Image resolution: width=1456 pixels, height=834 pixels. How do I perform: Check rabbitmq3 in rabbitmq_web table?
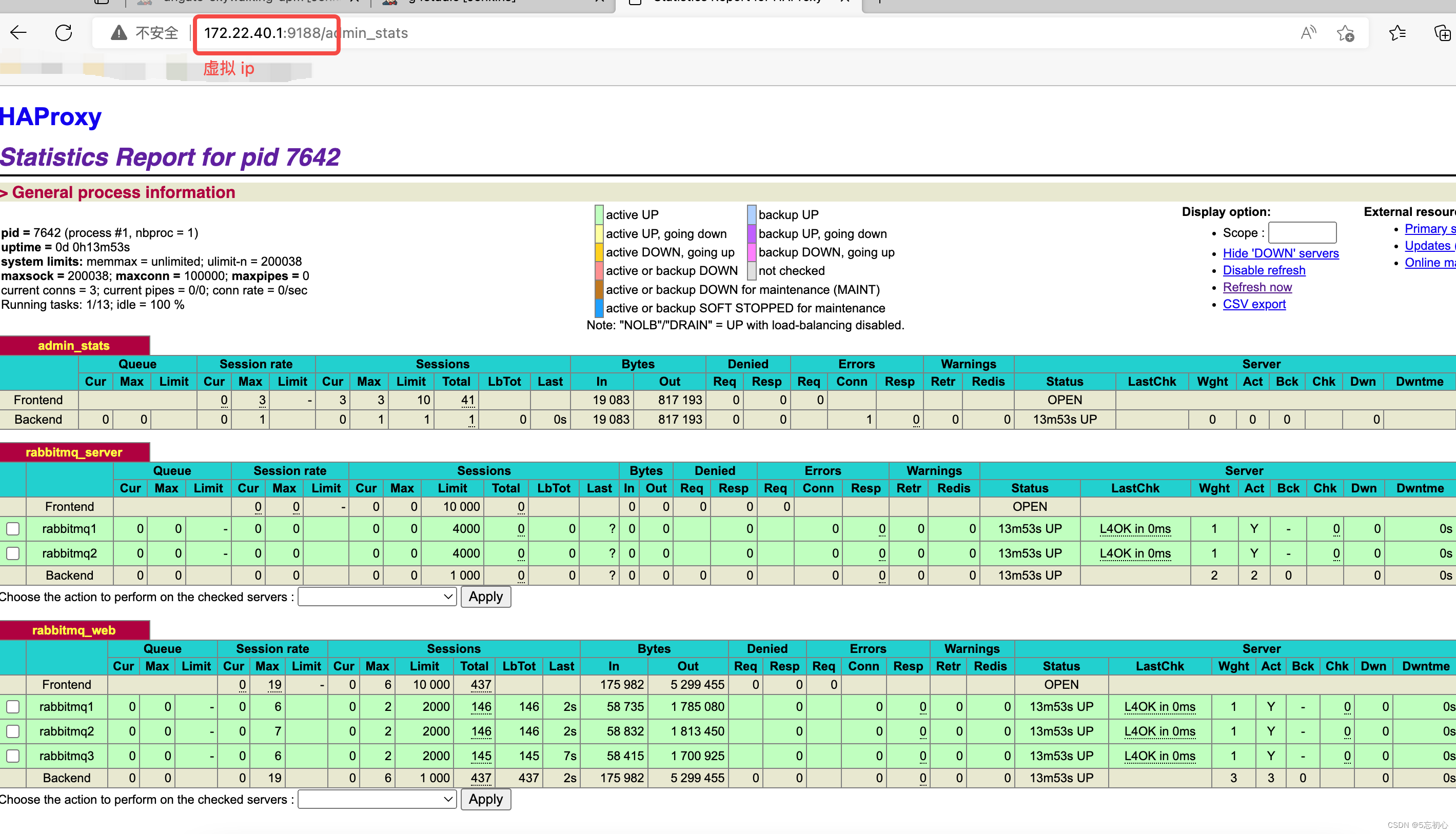(13, 756)
